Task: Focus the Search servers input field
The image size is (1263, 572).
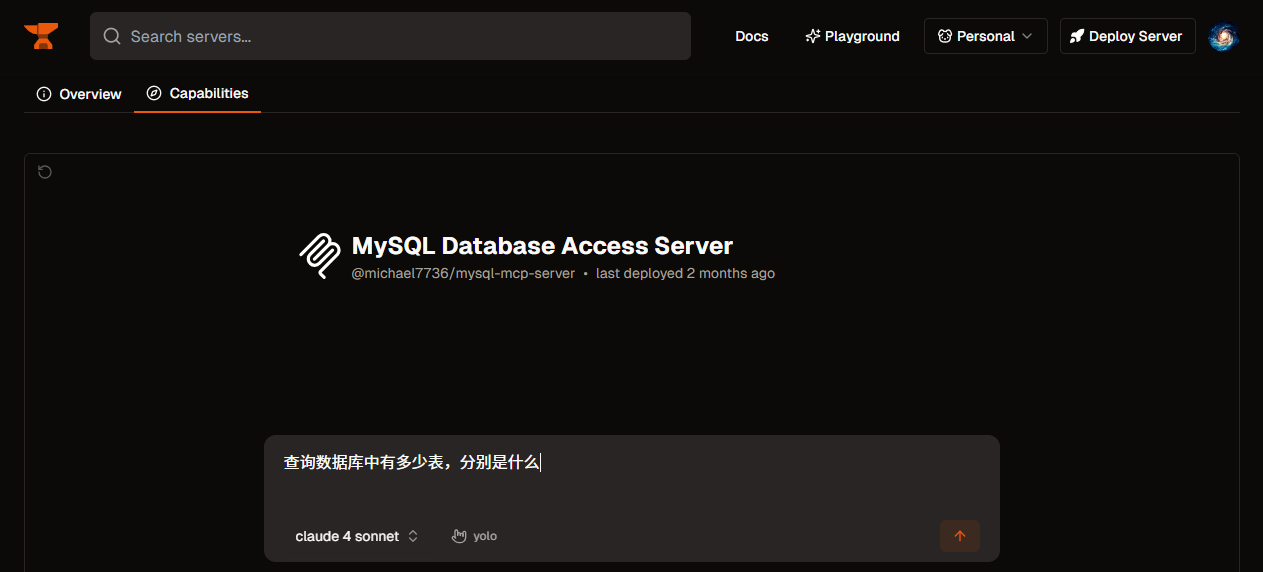Action: tap(390, 36)
